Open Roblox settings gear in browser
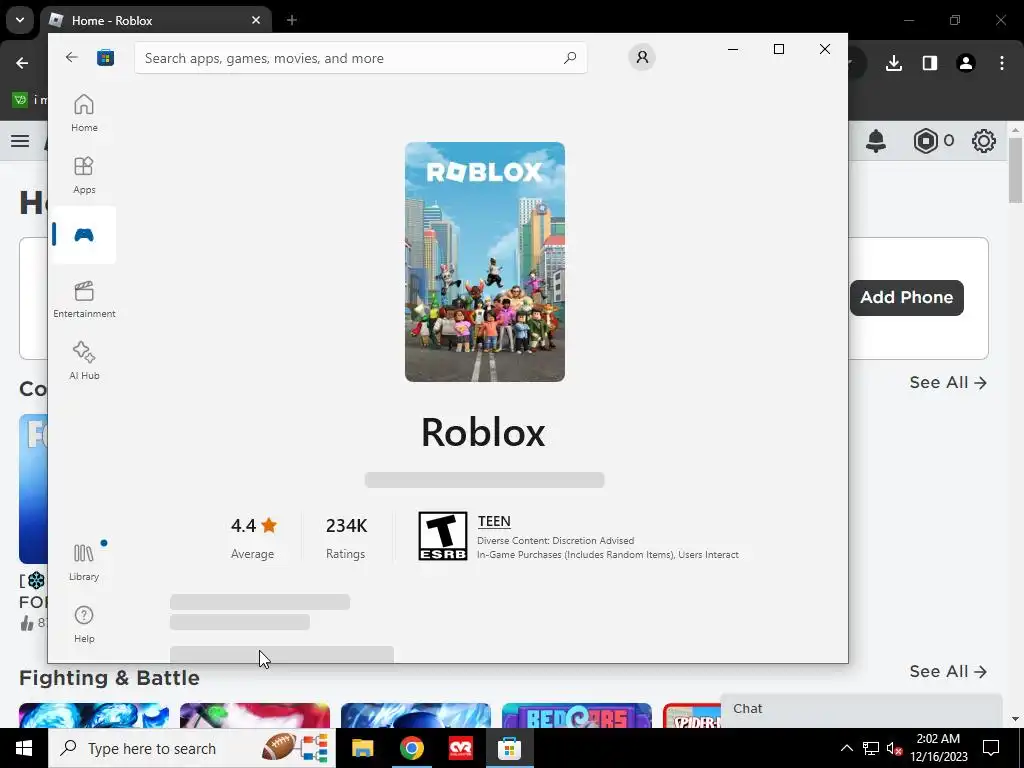The image size is (1024, 768). click(984, 141)
